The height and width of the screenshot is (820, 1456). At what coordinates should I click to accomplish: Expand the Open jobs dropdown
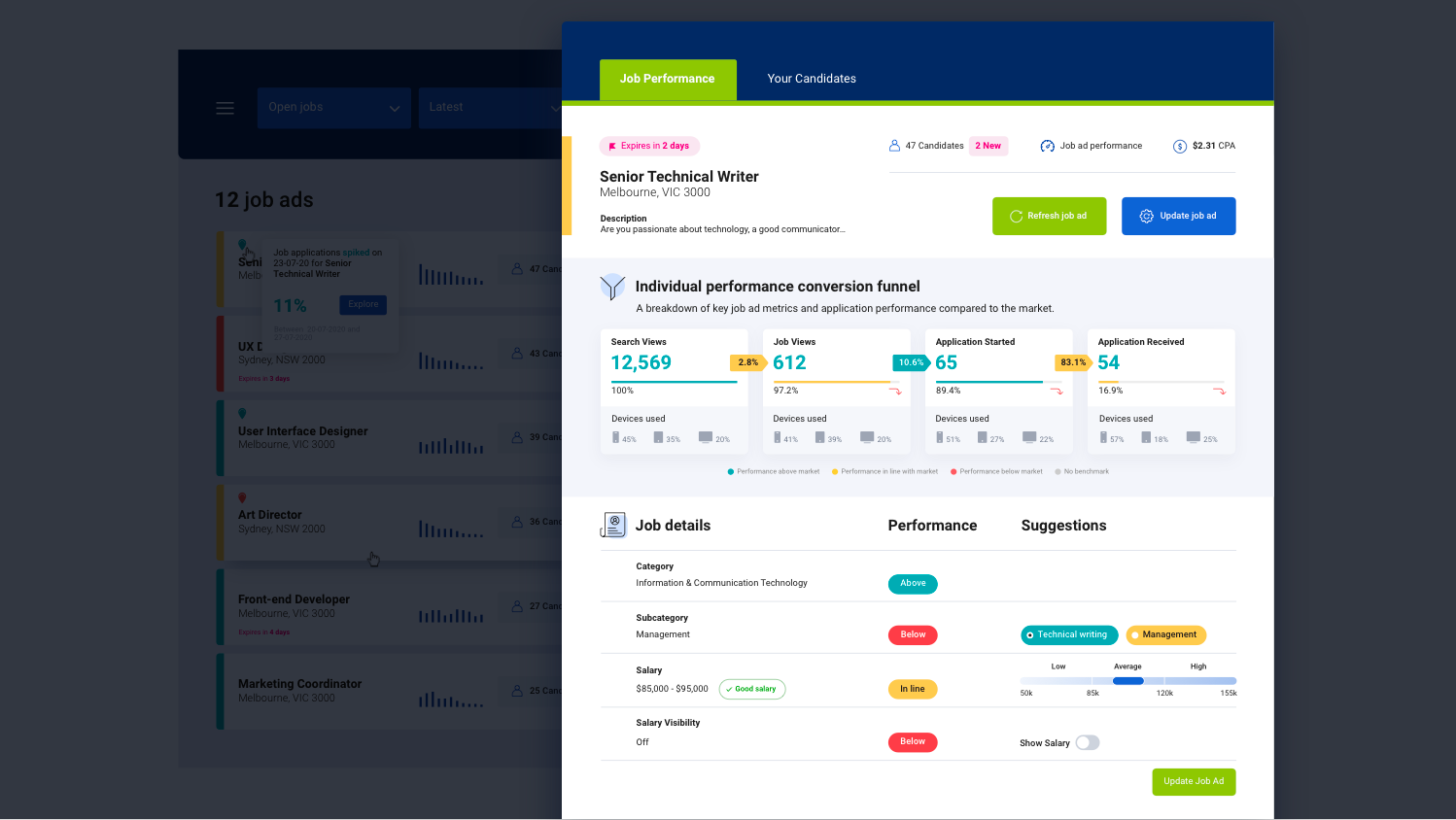(x=333, y=108)
